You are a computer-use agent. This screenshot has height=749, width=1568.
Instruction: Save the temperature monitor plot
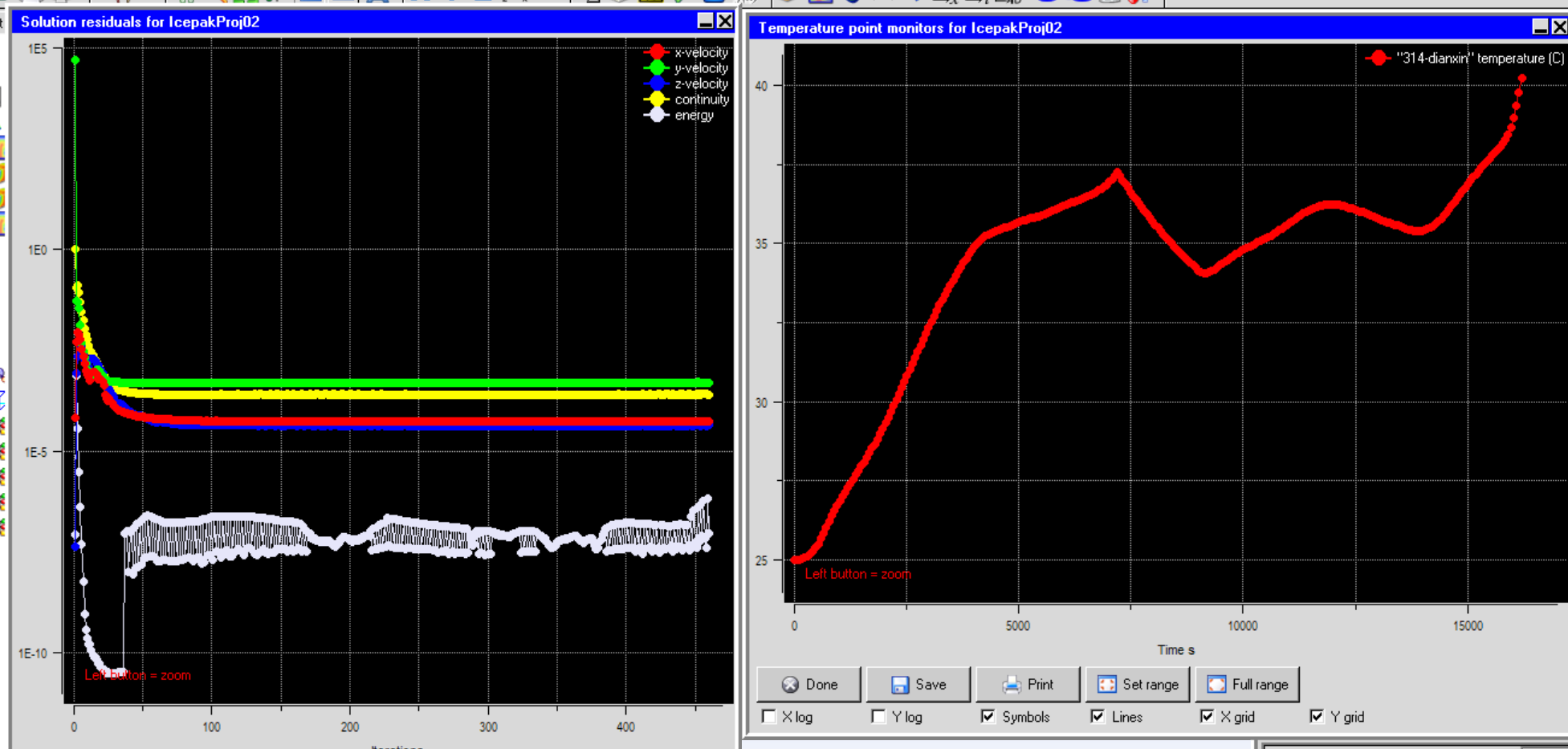pyautogui.click(x=918, y=685)
